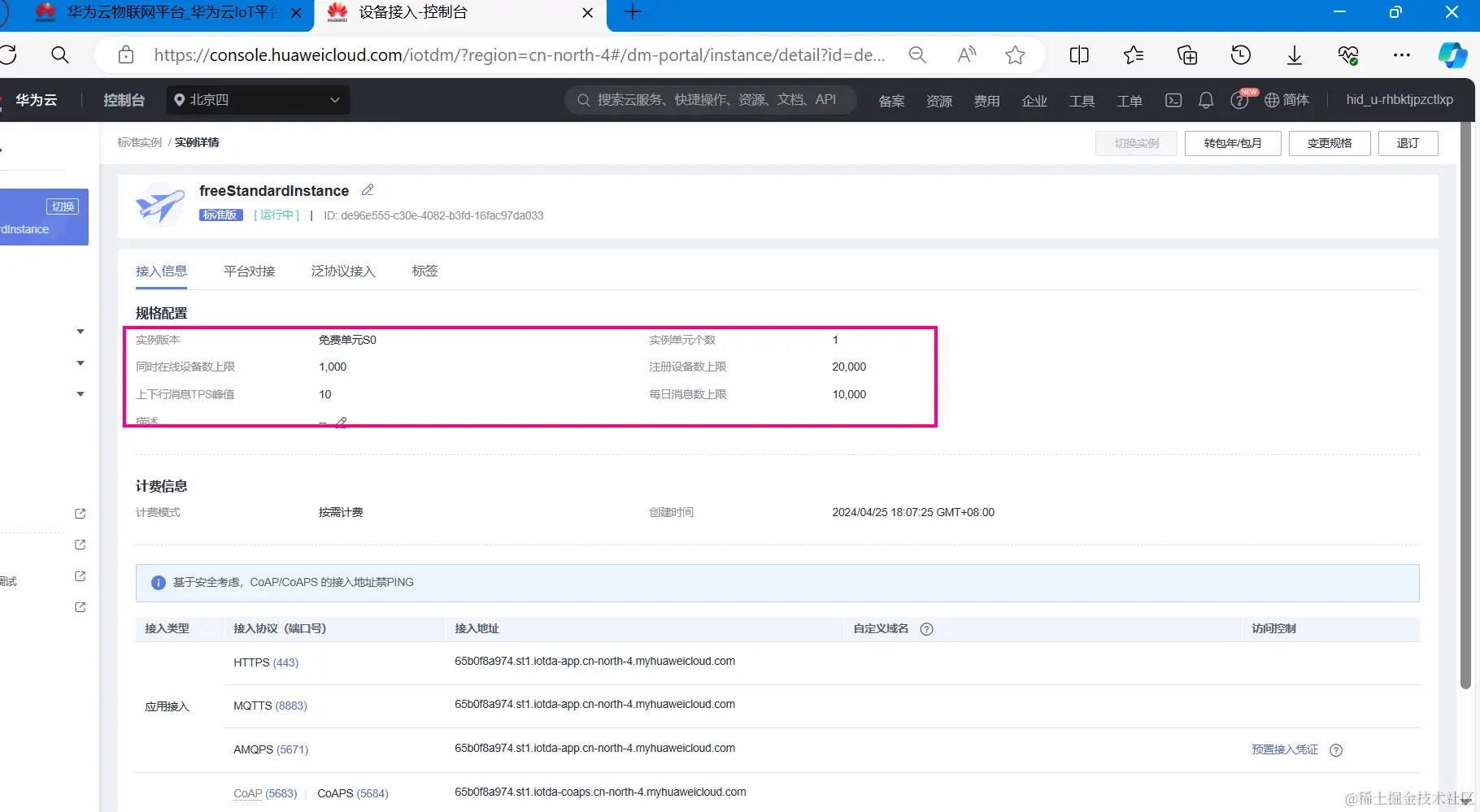Click help icon beside 自定义域名
The height and width of the screenshot is (812, 1480).
click(926, 629)
